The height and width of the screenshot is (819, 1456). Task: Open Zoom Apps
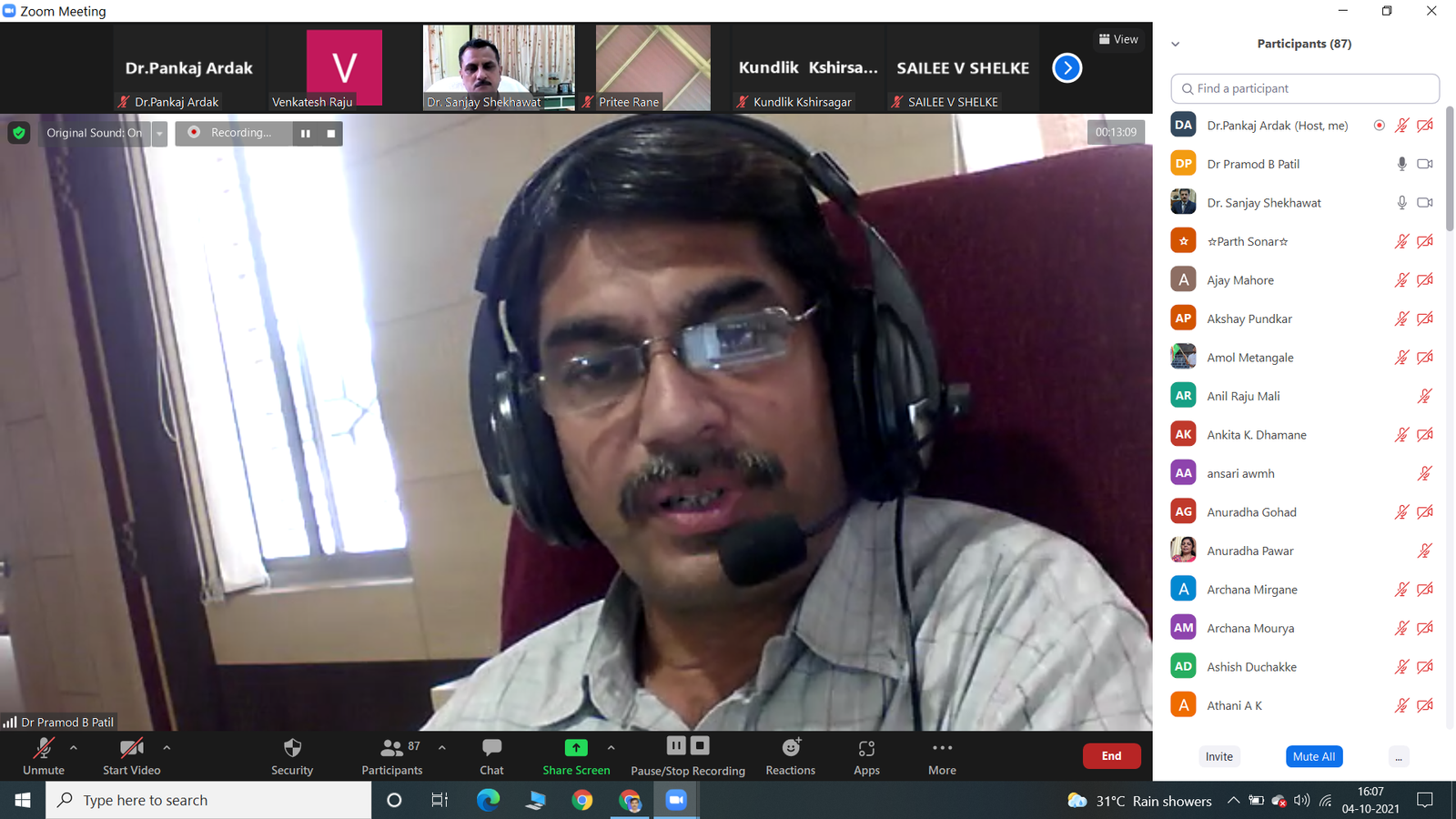click(866, 756)
